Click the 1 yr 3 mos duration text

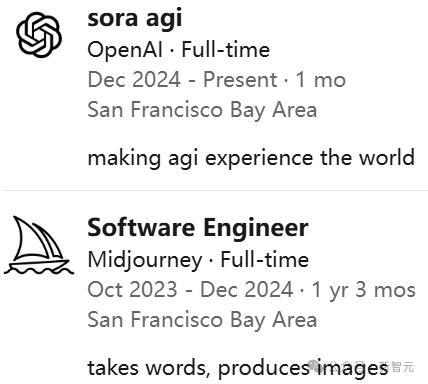363,289
